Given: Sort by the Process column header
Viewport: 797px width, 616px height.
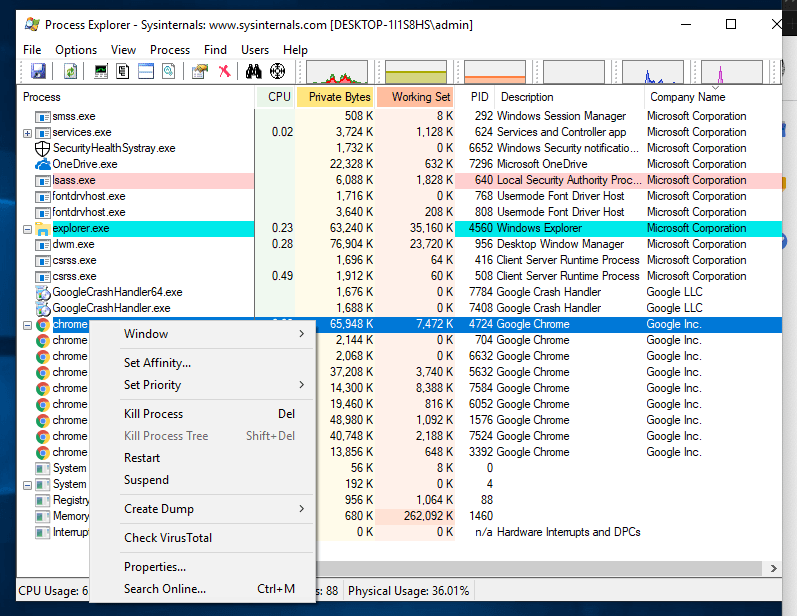Looking at the screenshot, I should click(136, 97).
